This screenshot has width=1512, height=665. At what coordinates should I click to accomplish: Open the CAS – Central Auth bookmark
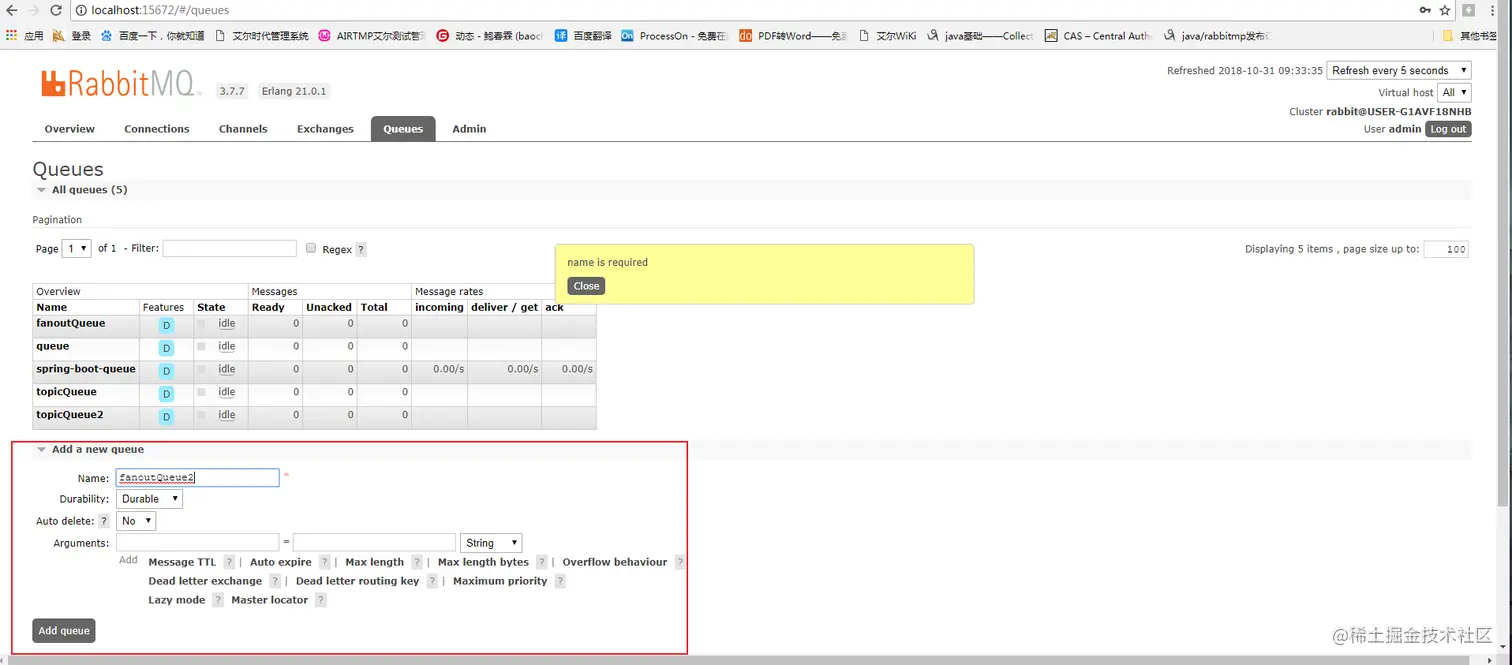click(x=1098, y=35)
